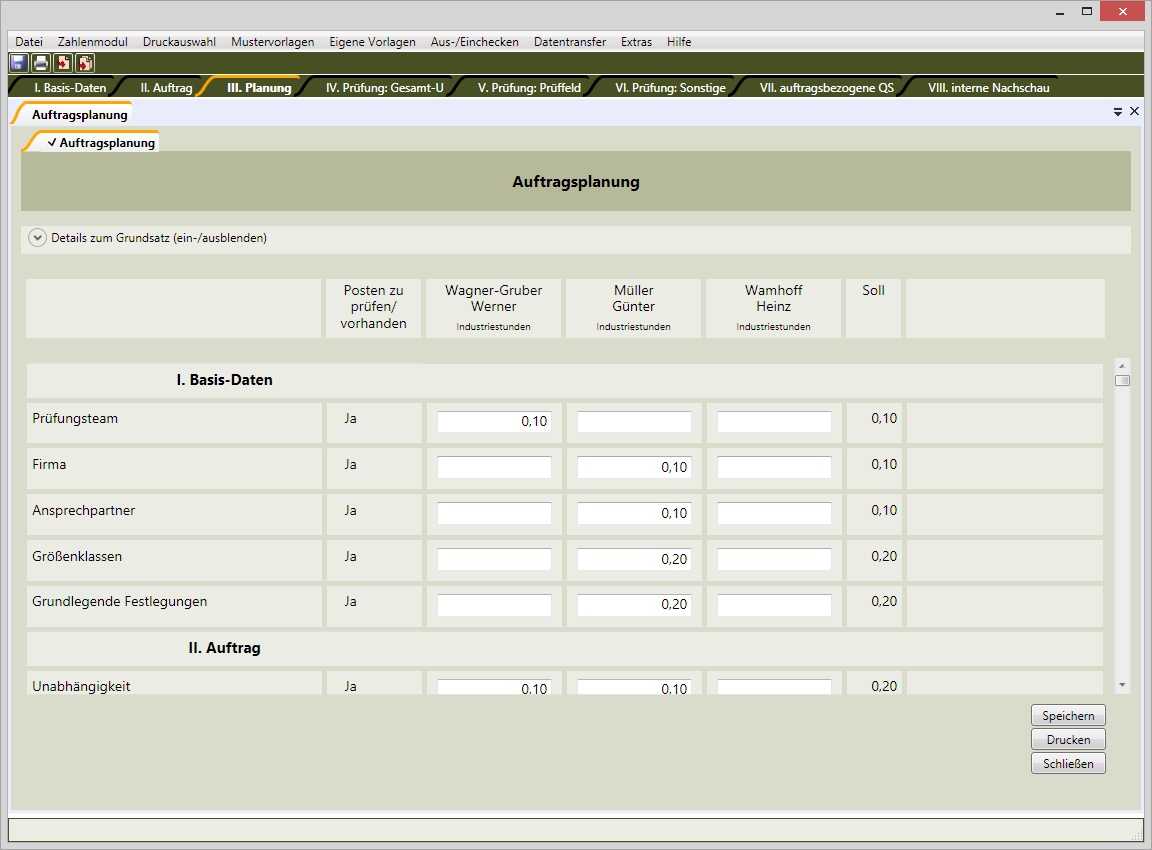The width and height of the screenshot is (1152, 850).
Task: Click Wamhoff Heinz hours field for Firma
Action: [774, 467]
